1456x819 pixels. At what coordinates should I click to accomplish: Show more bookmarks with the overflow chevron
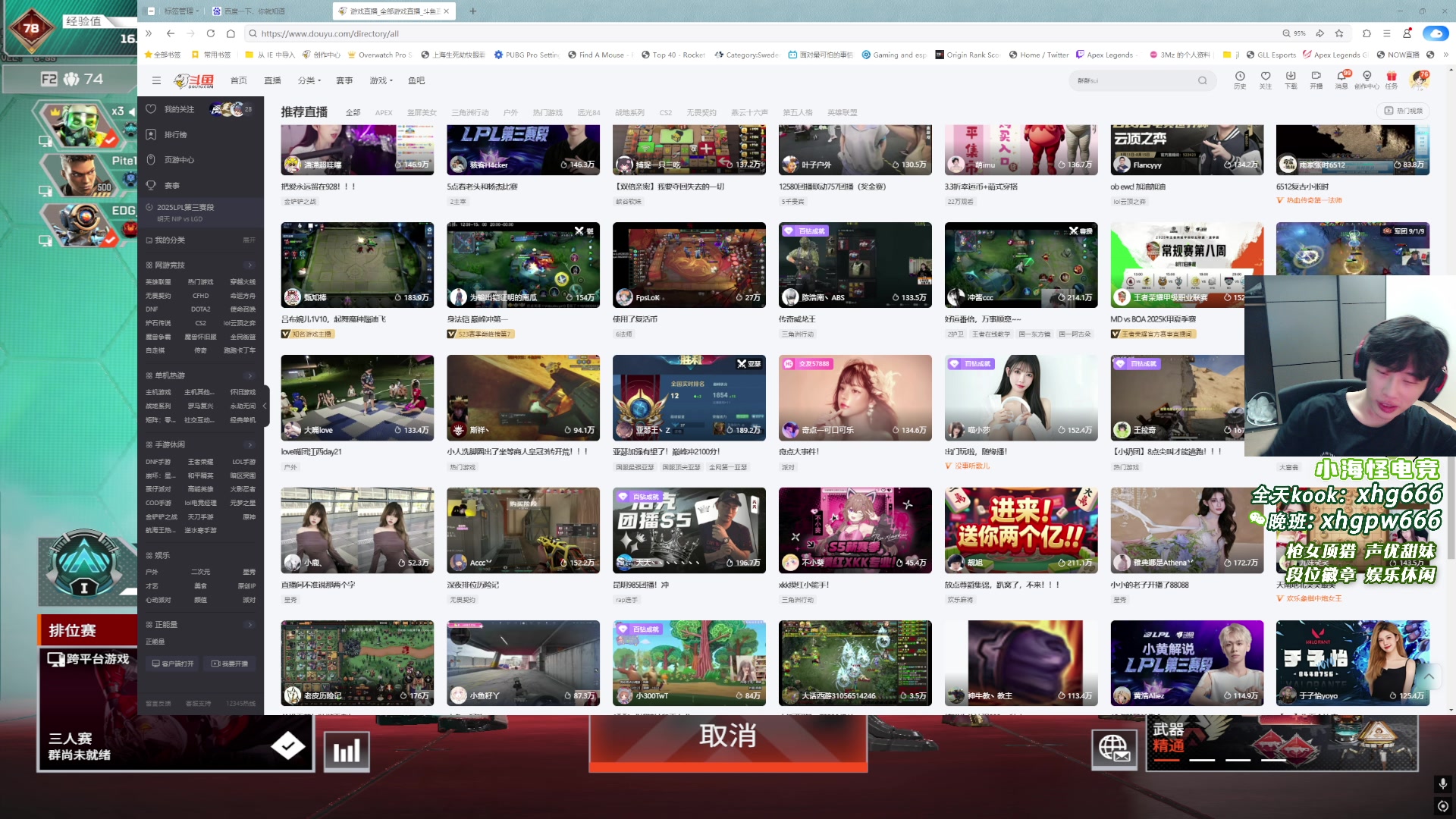point(1445,55)
